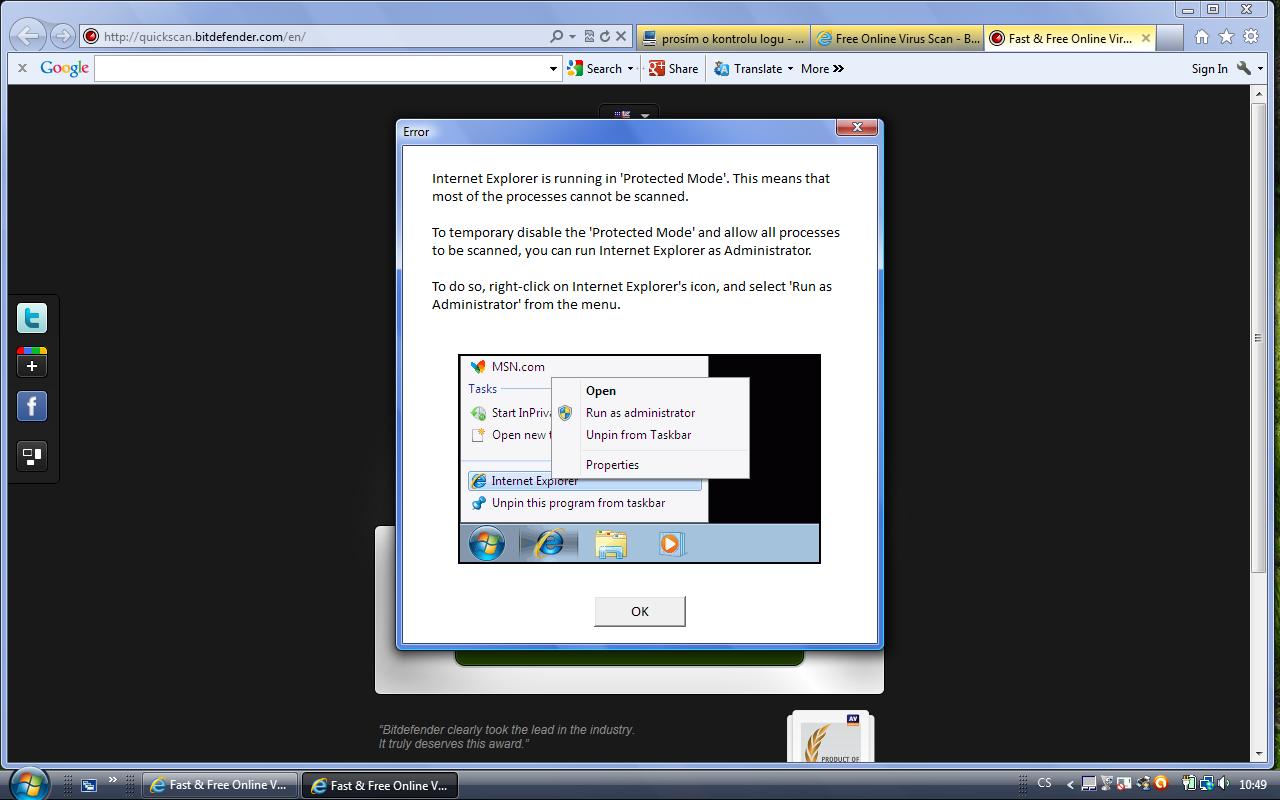Screen dimensions: 1280x800
Task: Click the Google Toolbar Search button
Action: [x=595, y=68]
